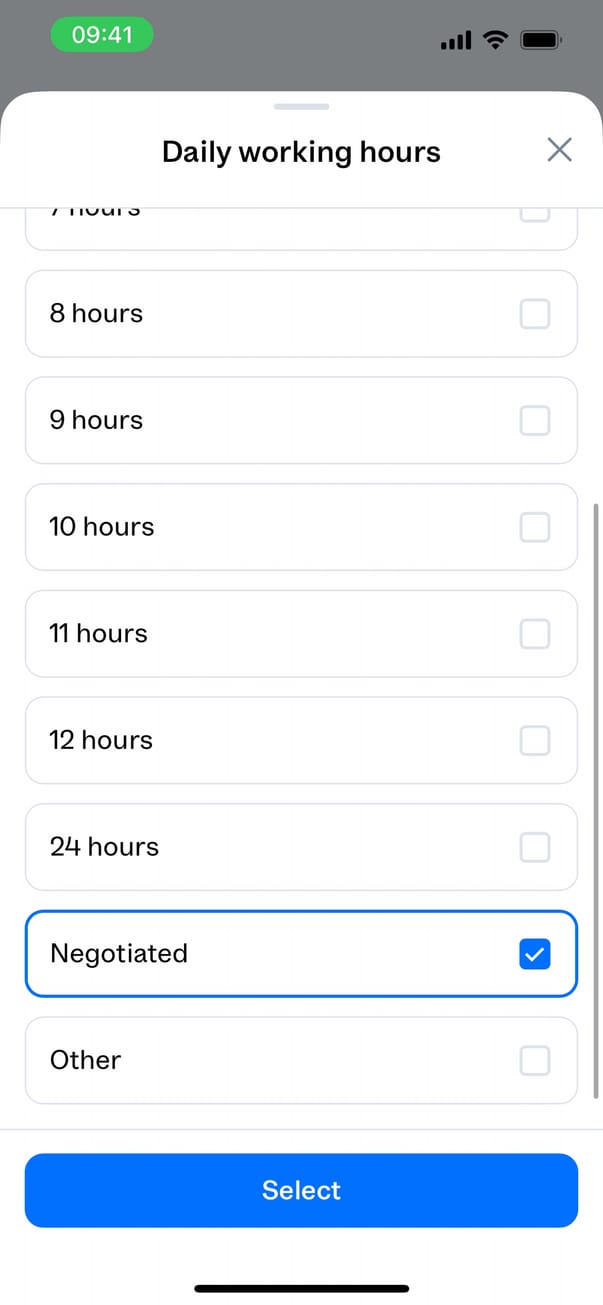Screen dimensions: 603x1305
Task: Pick the 24 hours option label
Action: coord(104,847)
